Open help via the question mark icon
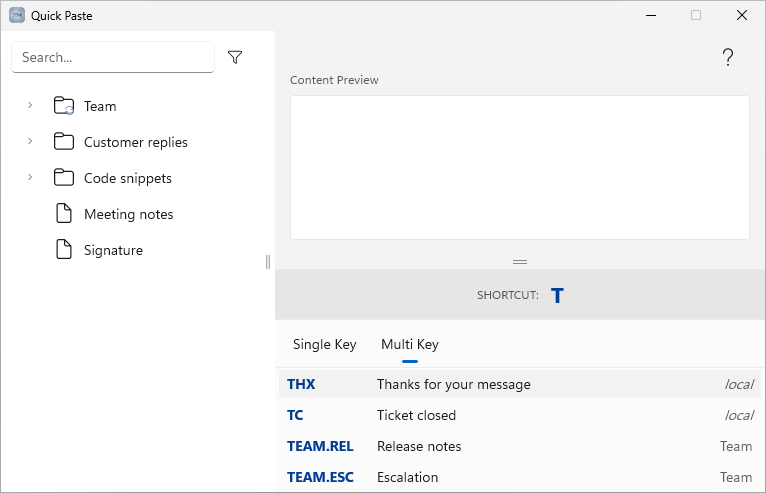This screenshot has height=493, width=766. click(x=727, y=57)
